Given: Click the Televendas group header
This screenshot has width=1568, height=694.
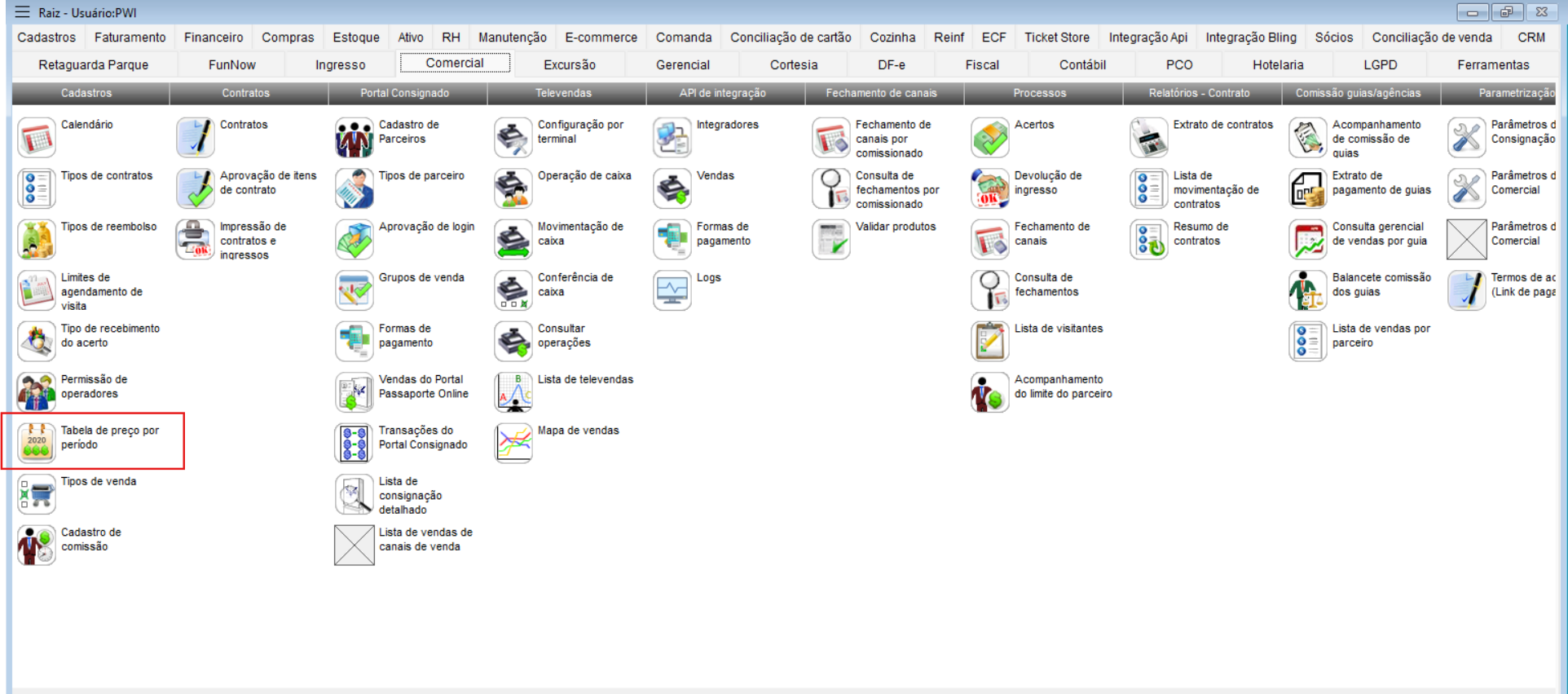Looking at the screenshot, I should [564, 93].
